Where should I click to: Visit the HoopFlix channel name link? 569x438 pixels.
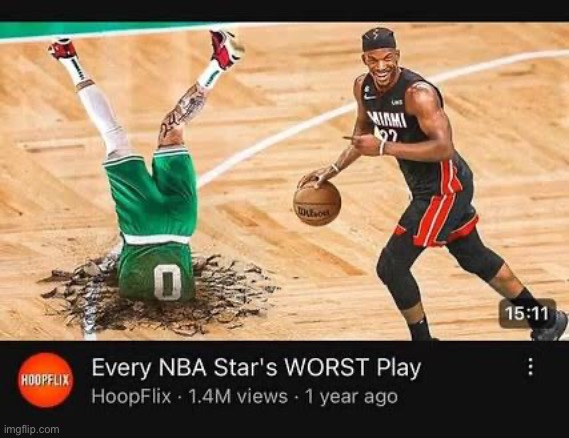(131, 396)
